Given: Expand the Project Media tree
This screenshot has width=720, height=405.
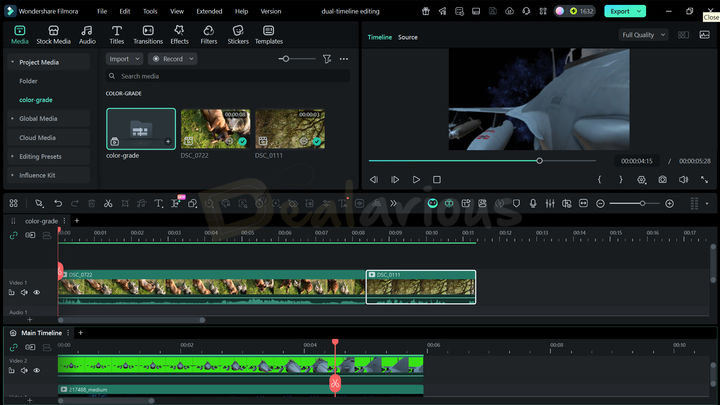Looking at the screenshot, I should pyautogui.click(x=12, y=62).
